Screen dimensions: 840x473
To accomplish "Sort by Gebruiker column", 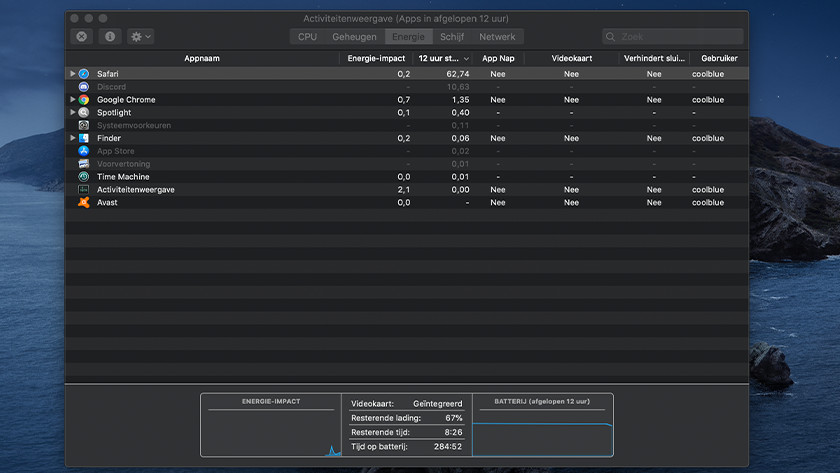I will tap(719, 58).
